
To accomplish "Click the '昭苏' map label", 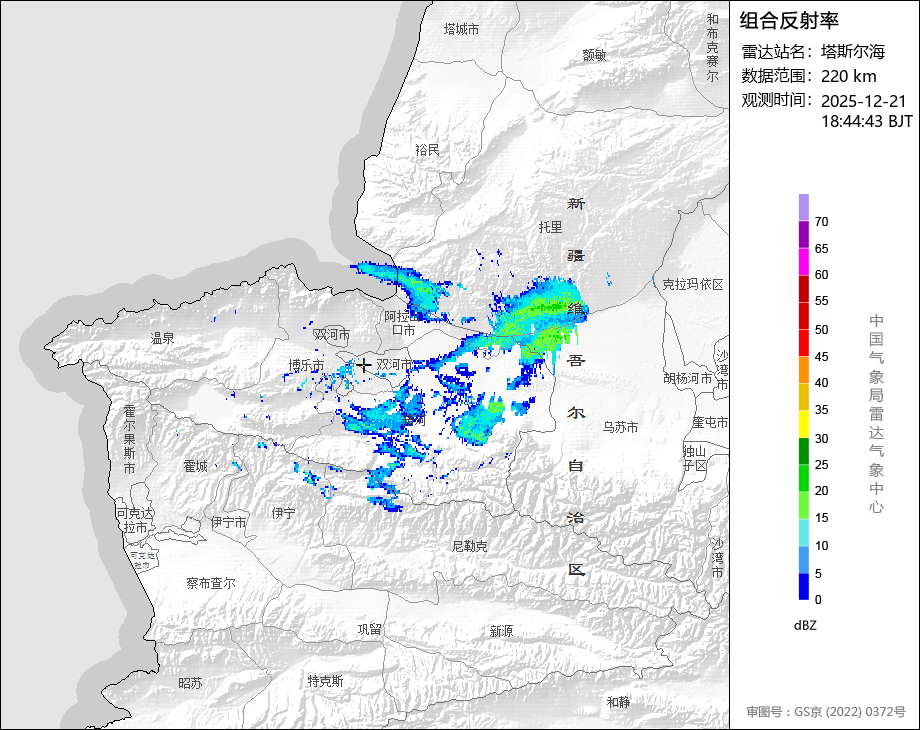I will [x=190, y=683].
